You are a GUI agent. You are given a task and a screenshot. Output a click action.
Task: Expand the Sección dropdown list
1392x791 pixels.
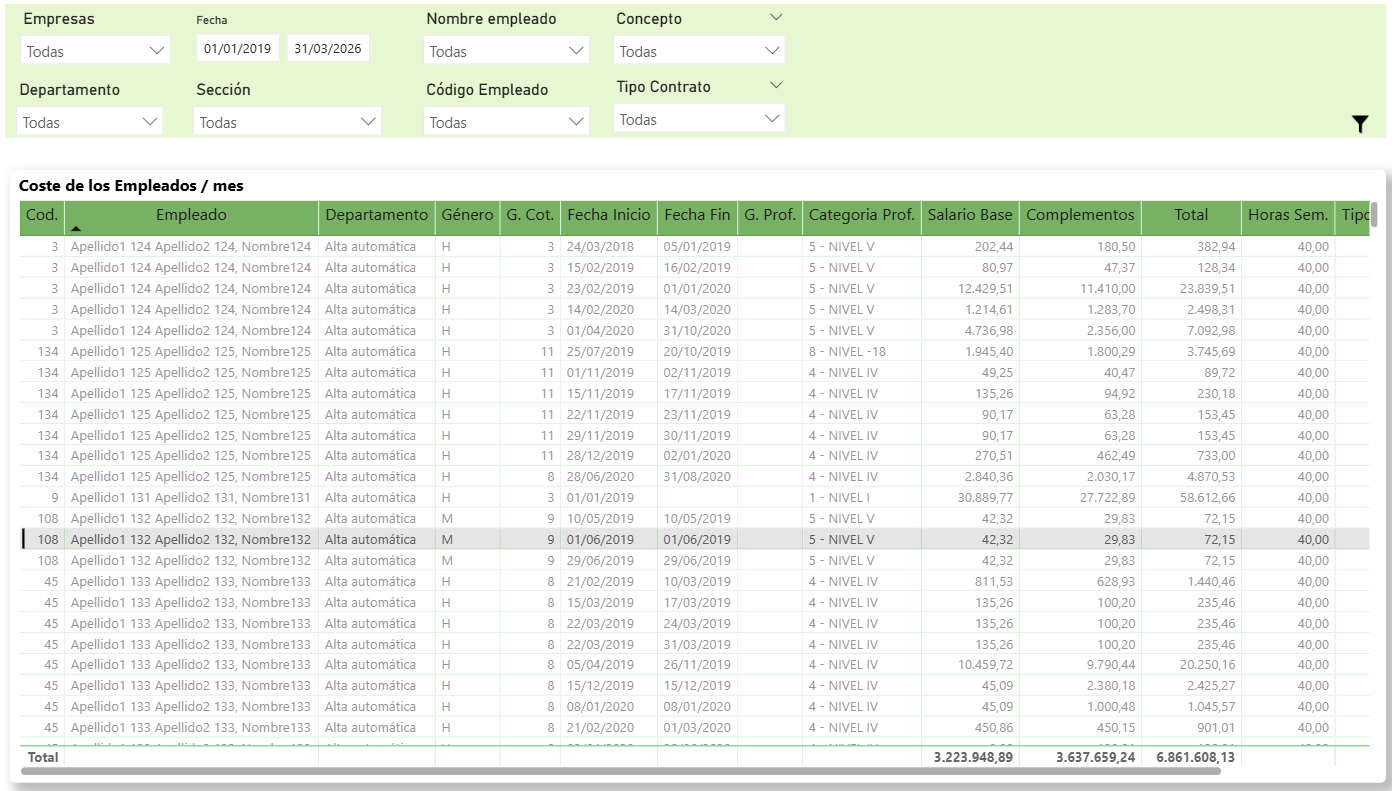(x=287, y=122)
